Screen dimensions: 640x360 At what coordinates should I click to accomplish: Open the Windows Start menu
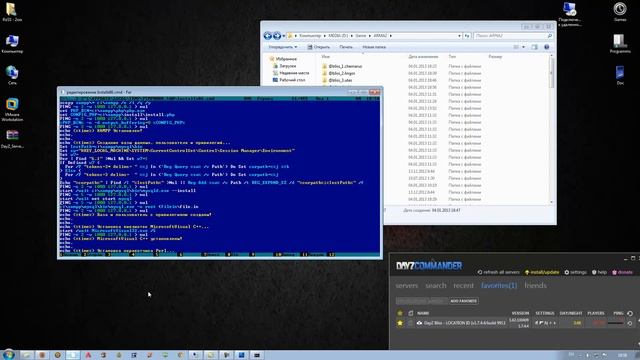click(8, 355)
